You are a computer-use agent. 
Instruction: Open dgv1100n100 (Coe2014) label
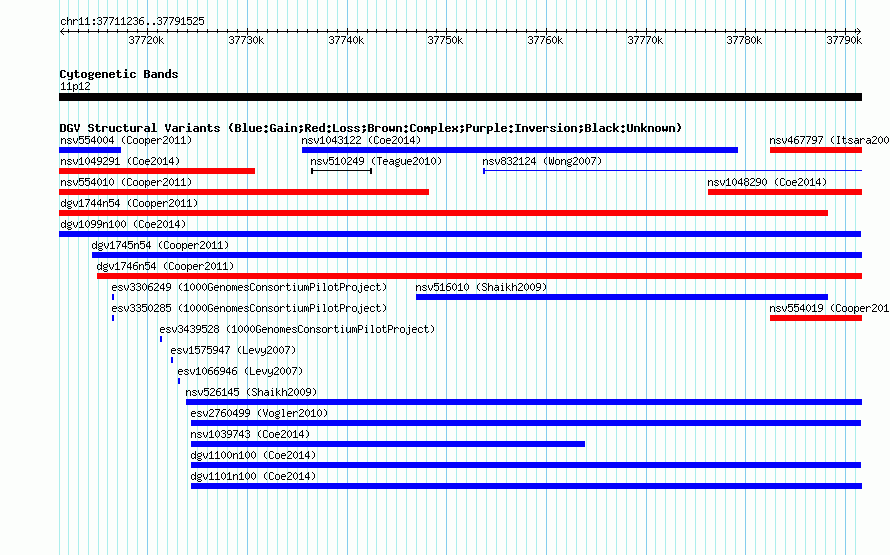pyautogui.click(x=253, y=455)
